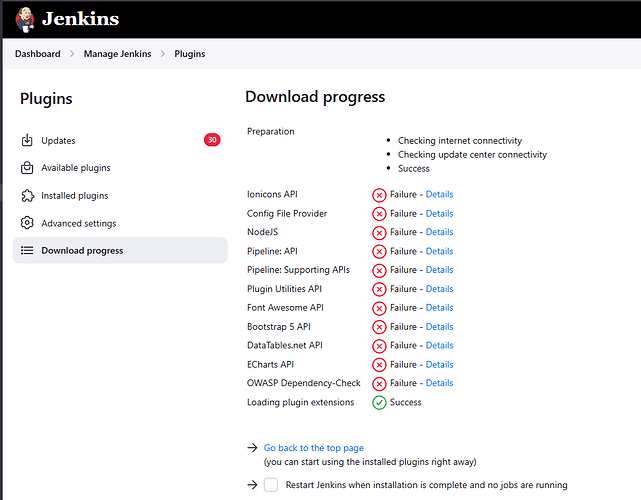
Task: View Details for Pipeline: Supporting APIs failure
Action: point(439,270)
